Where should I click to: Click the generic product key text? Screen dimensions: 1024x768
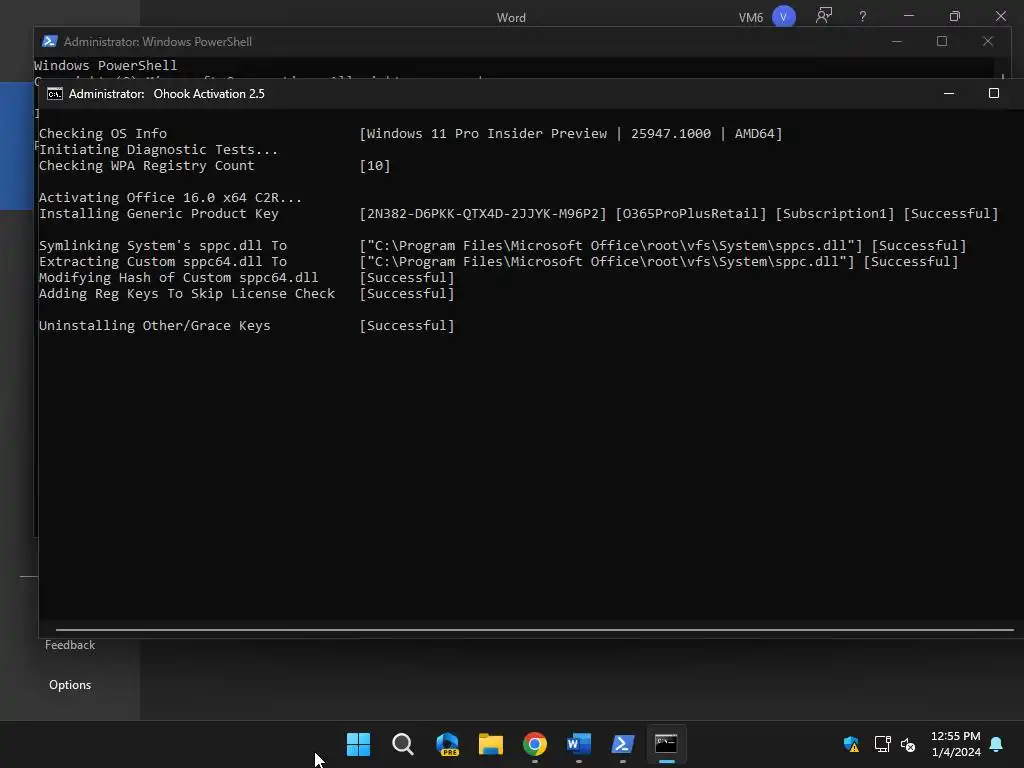coord(483,214)
